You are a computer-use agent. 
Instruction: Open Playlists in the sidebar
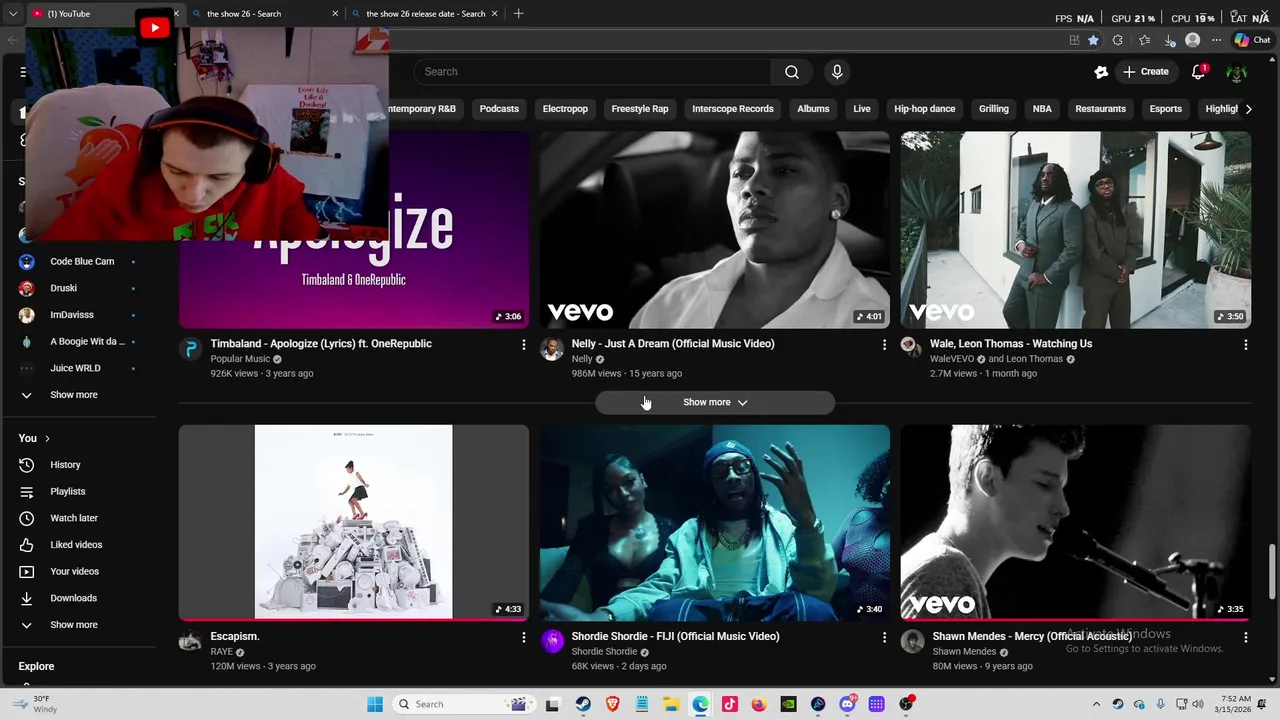click(x=68, y=492)
